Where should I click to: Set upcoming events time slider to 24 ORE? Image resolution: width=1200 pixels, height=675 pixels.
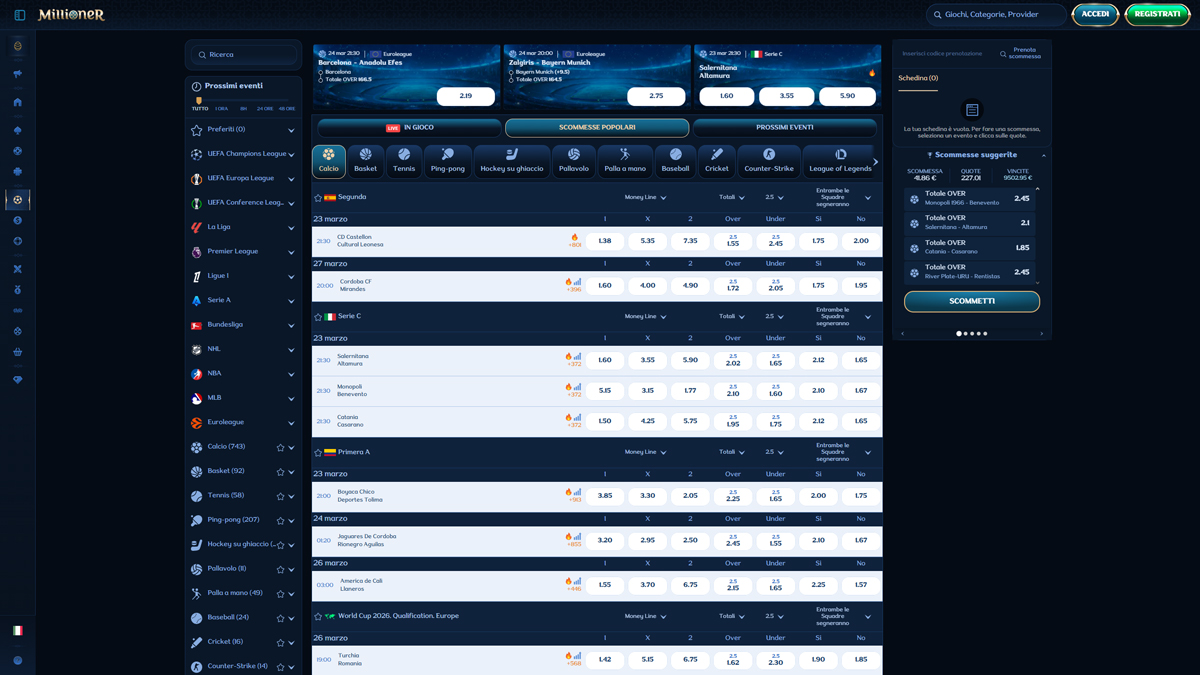(265, 108)
